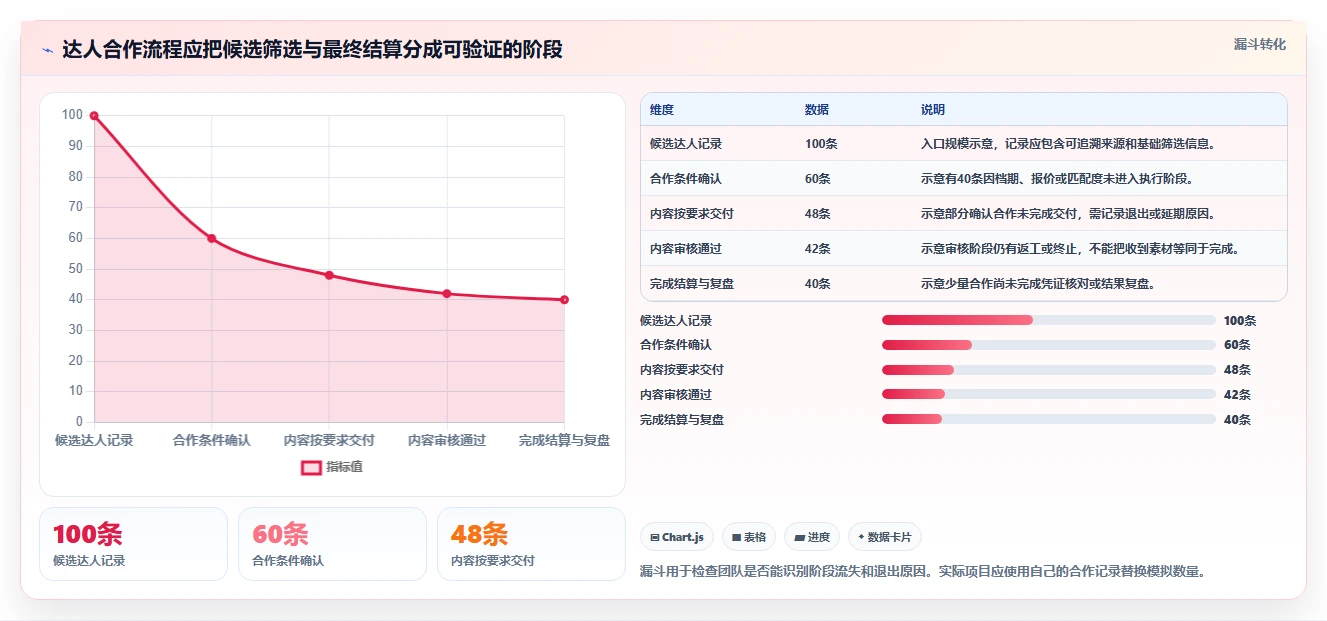The image size is (1327, 621).
Task: Click the 合作条件确认 progress bar
Action: pos(1049,345)
